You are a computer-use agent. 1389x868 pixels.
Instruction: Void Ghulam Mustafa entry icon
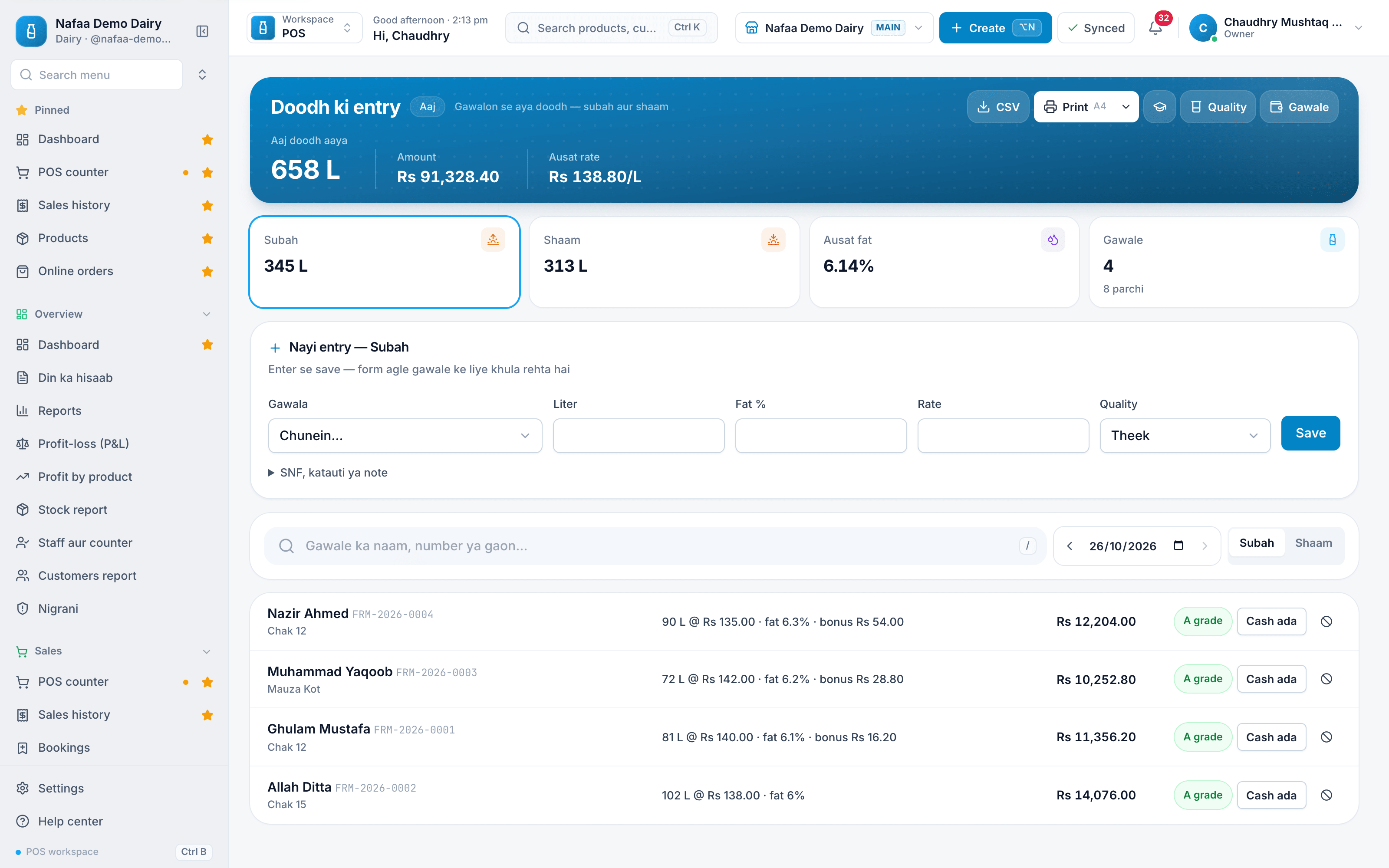1326,737
